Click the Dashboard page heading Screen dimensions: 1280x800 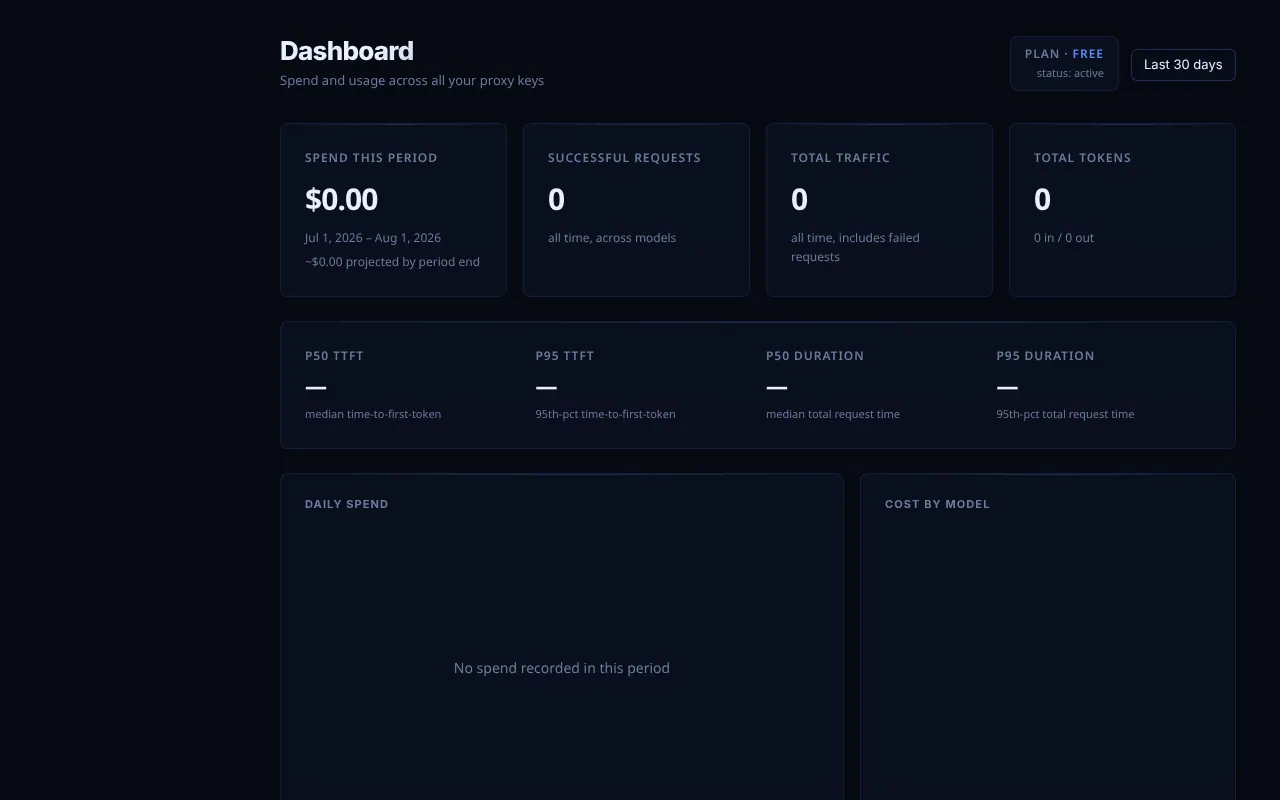click(x=347, y=51)
